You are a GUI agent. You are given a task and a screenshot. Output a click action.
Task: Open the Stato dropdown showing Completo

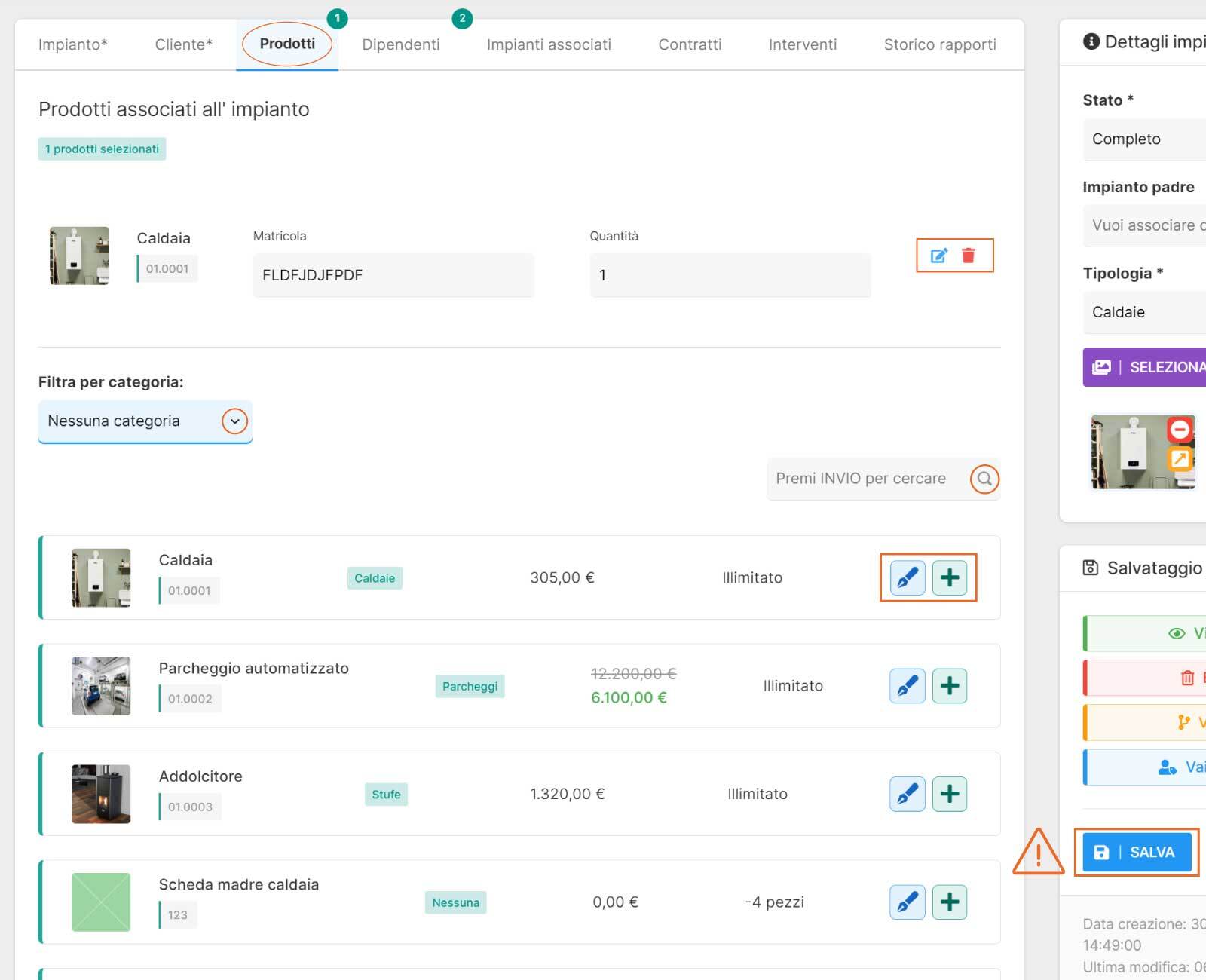pos(1143,139)
